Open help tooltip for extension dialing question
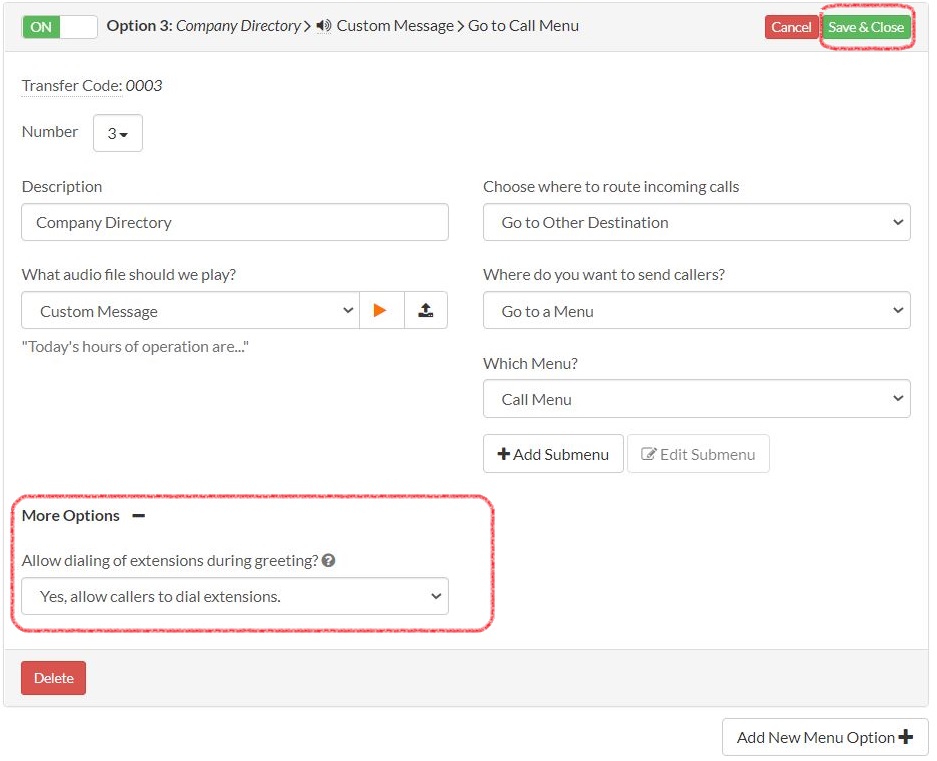This screenshot has width=937, height=761. [x=328, y=560]
